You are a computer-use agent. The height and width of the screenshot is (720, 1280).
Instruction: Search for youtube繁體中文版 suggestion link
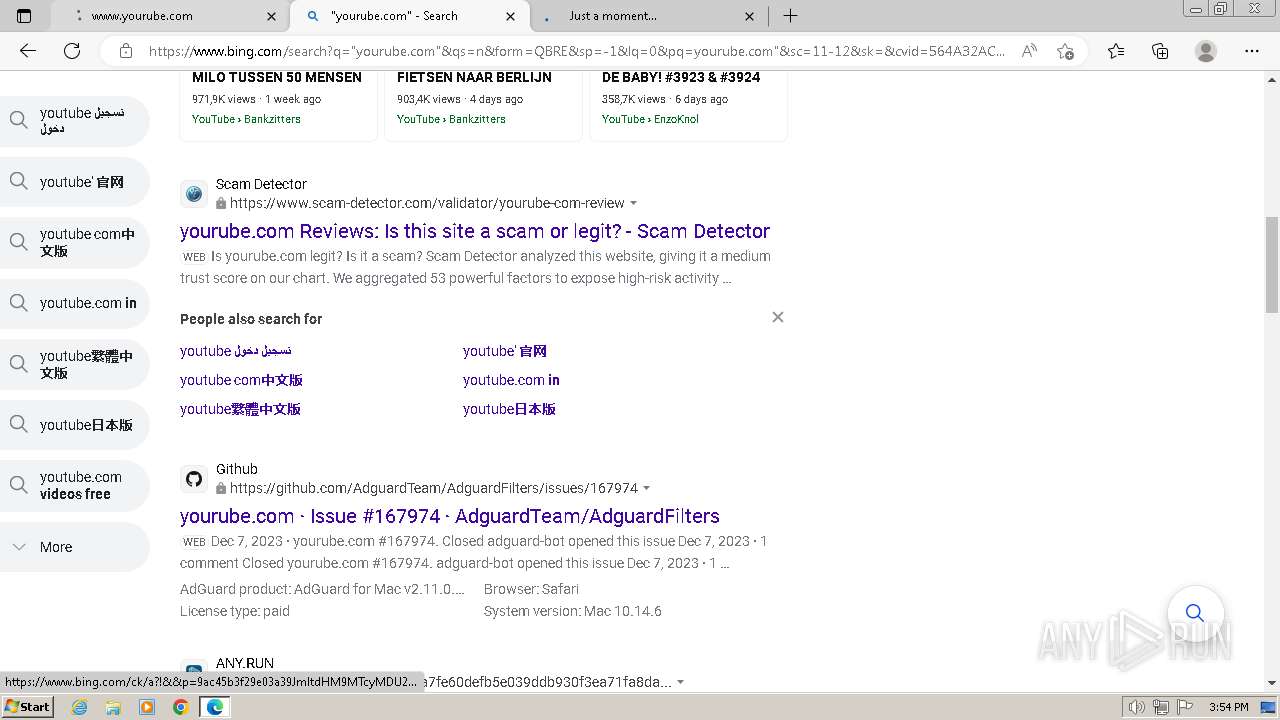point(240,409)
